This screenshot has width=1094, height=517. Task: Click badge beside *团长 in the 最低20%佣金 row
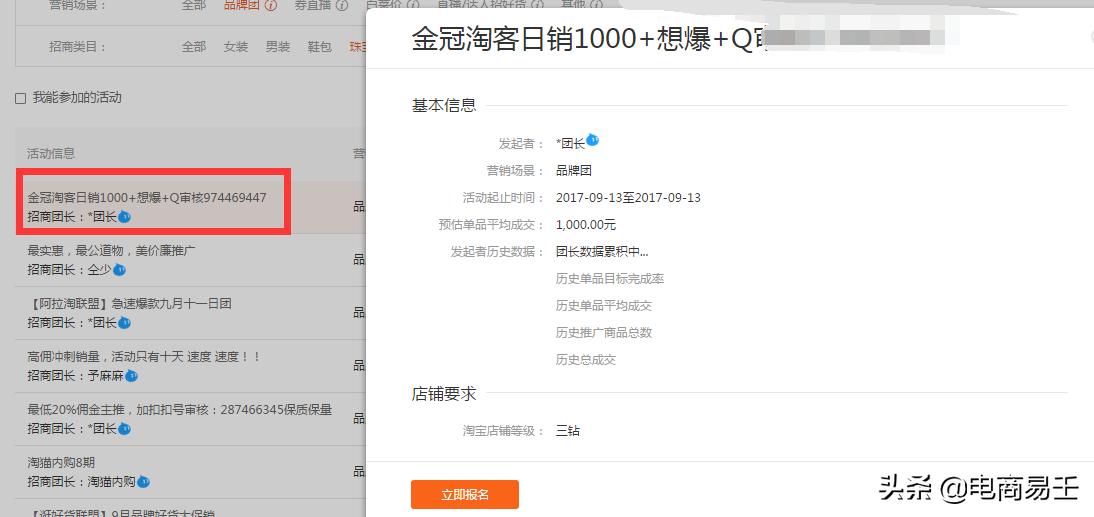click(124, 429)
